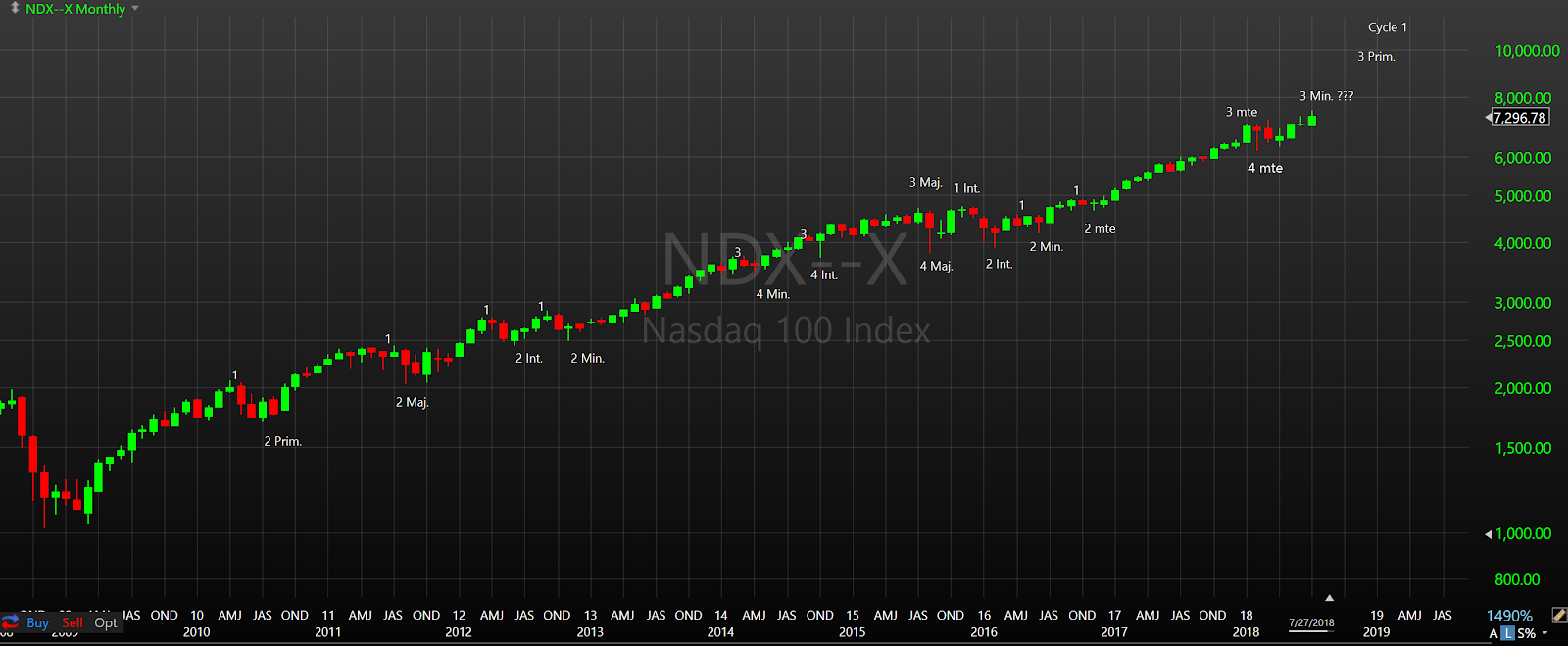Screen dimensions: 1568x646
Task: Click the 2013 year label
Action: click(x=590, y=632)
